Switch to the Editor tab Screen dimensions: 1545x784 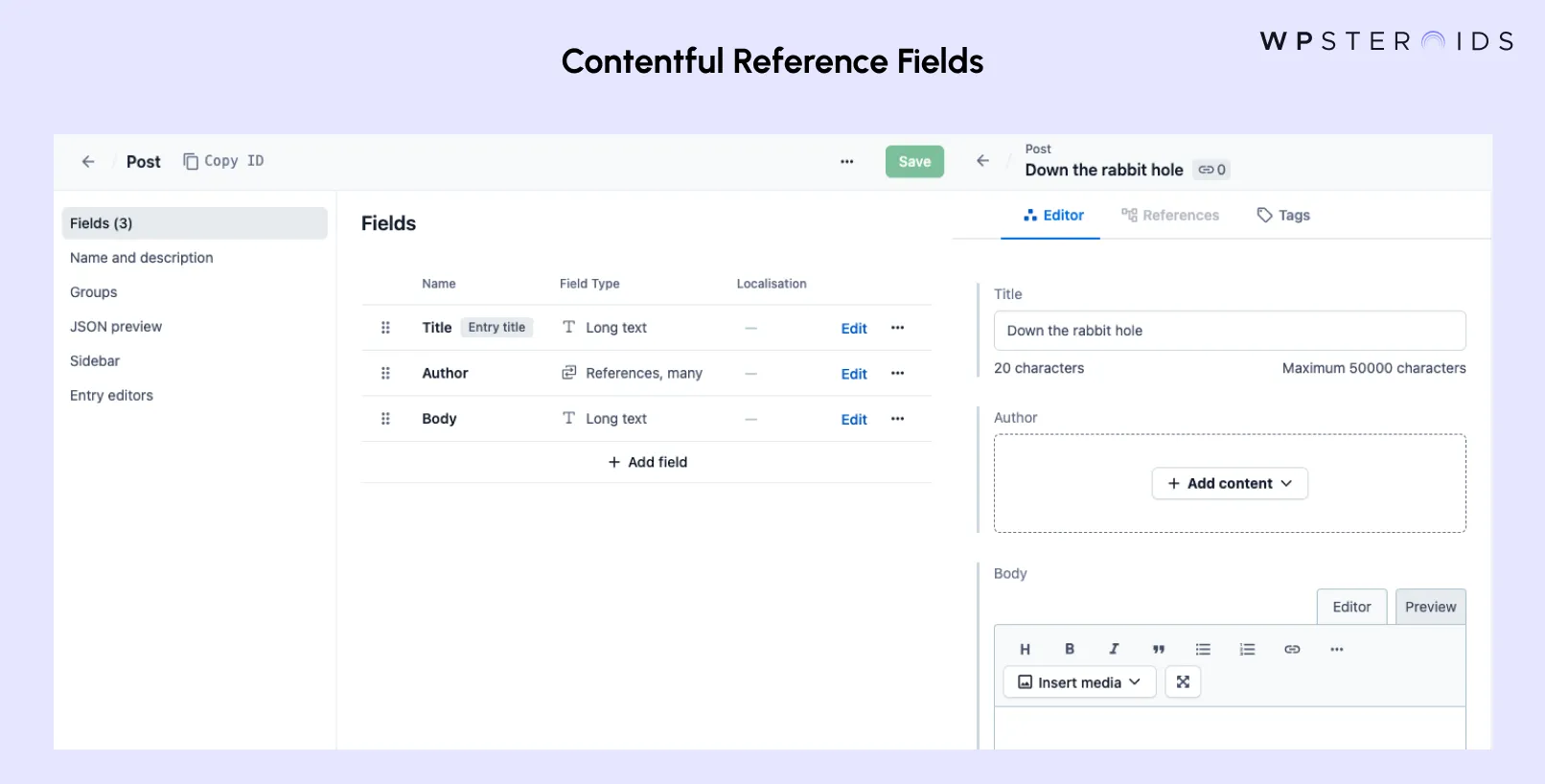pos(1052,216)
